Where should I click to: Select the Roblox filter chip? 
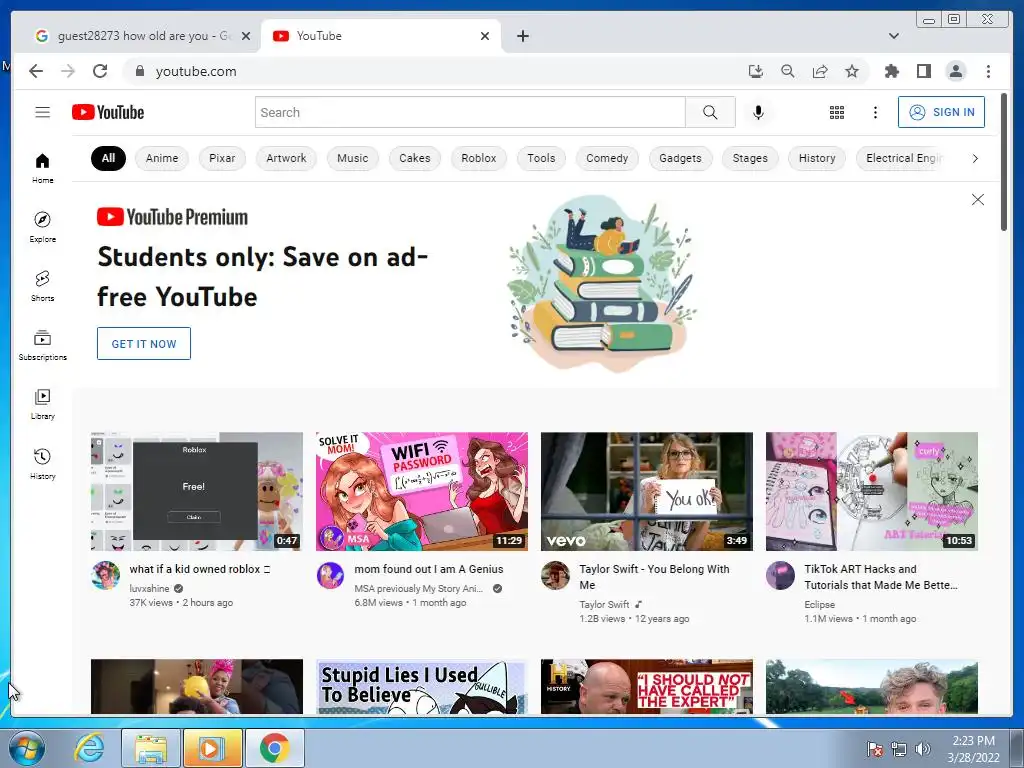479,158
